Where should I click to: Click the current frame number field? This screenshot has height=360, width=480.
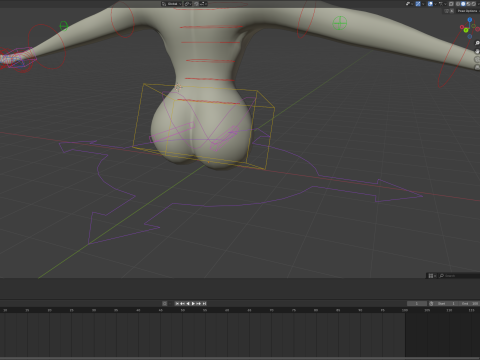pos(417,304)
